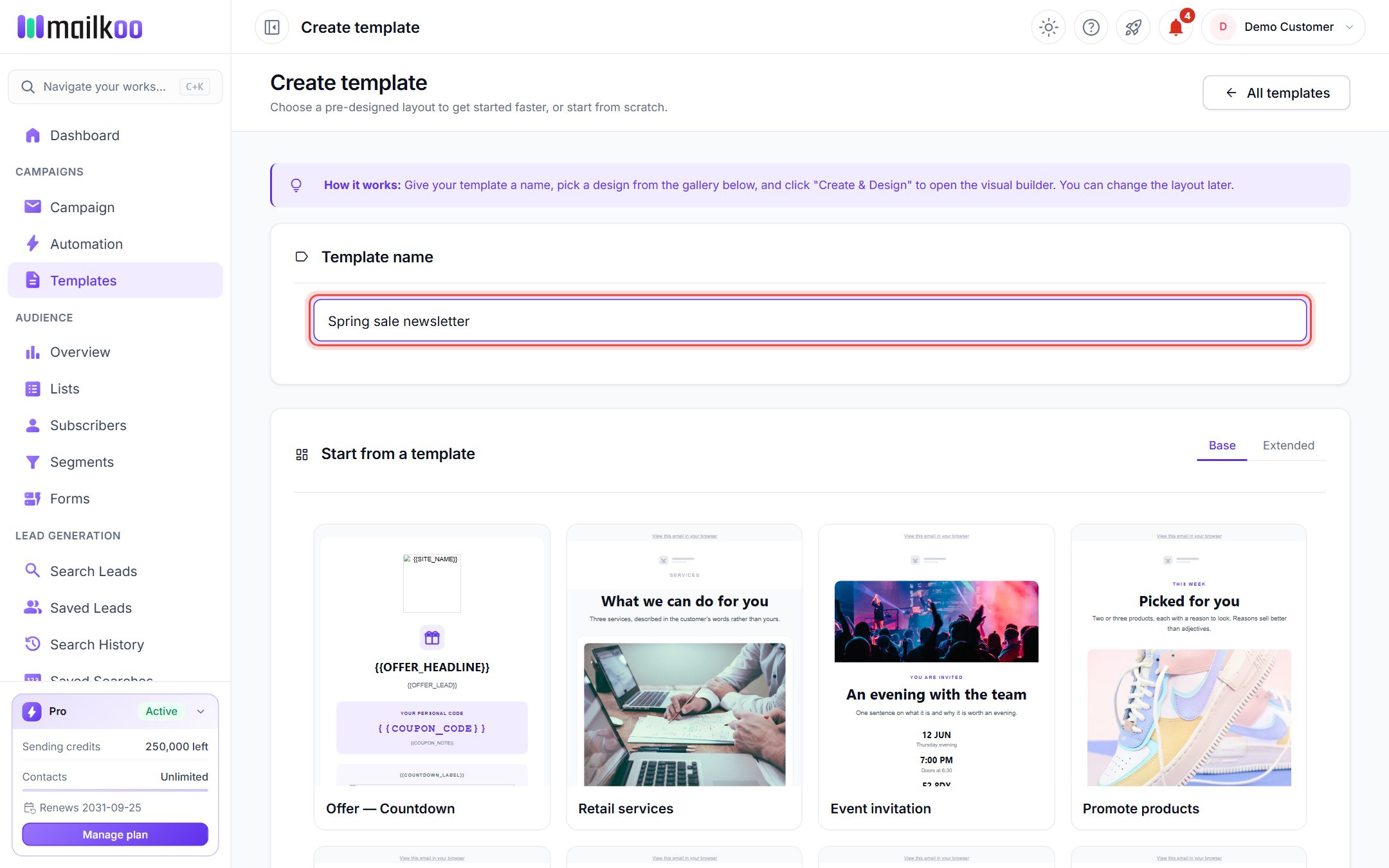This screenshot has height=868, width=1389.
Task: Open Saved Leads in the sidebar
Action: pos(115,608)
